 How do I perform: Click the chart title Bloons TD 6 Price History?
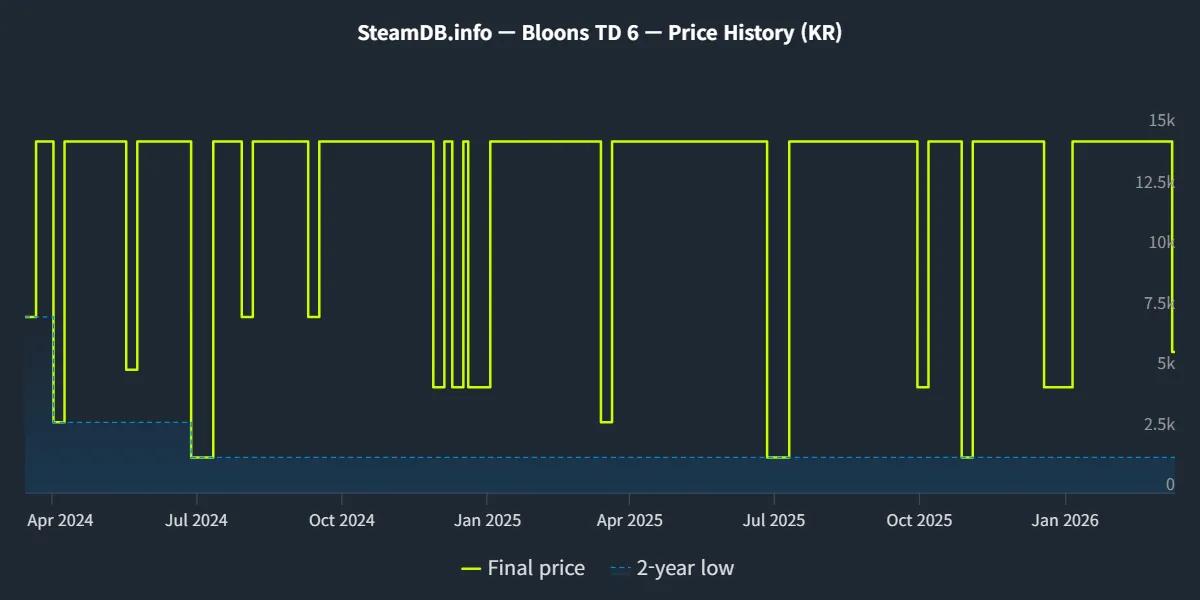600,33
